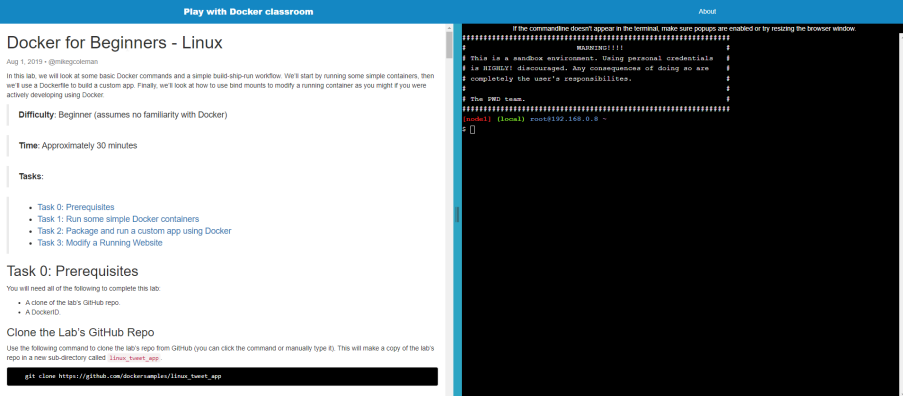
Task: Focus the terminal command prompt
Action: point(472,130)
